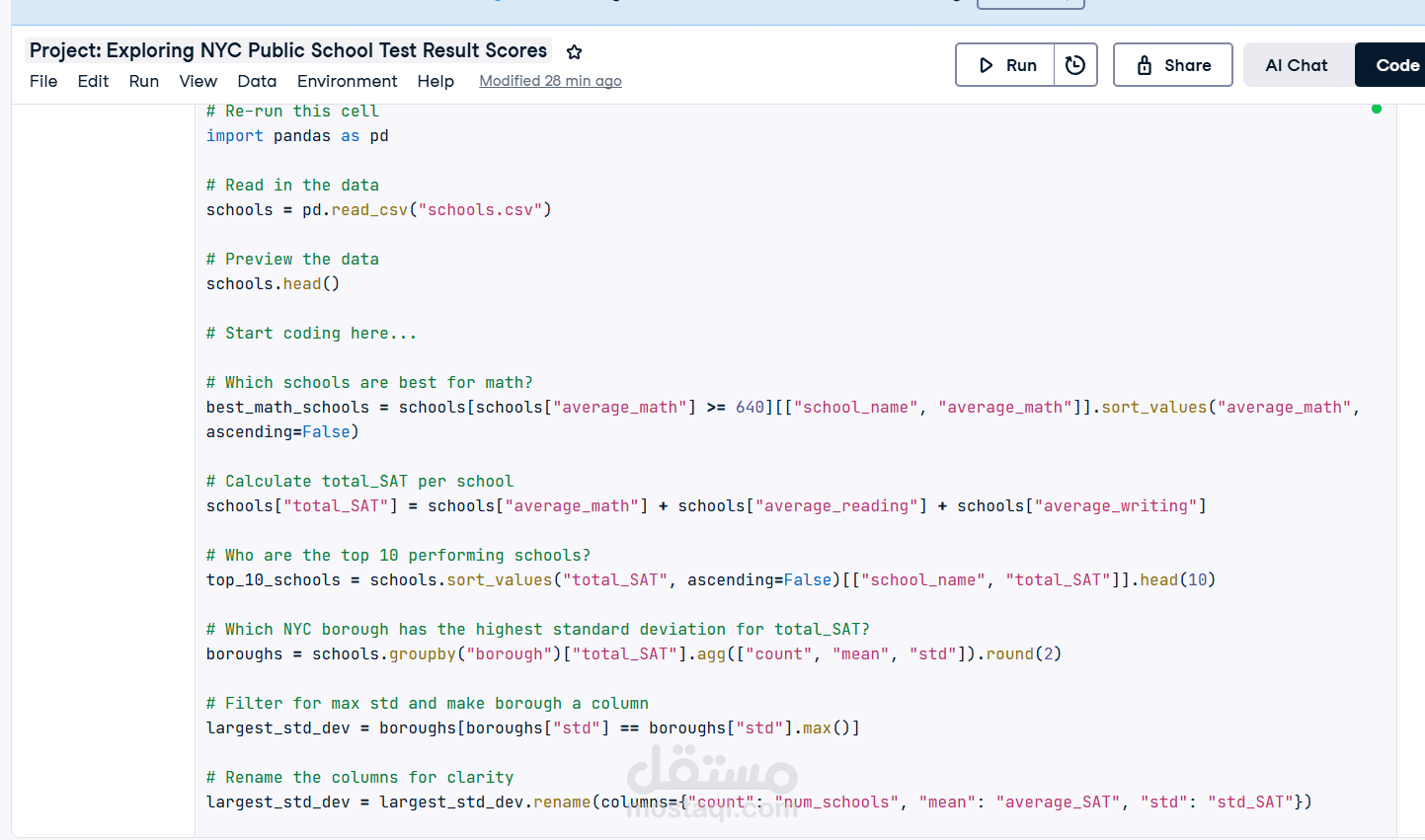Screen dimensions: 1425x840
Task: Open the Help menu
Action: [x=435, y=81]
